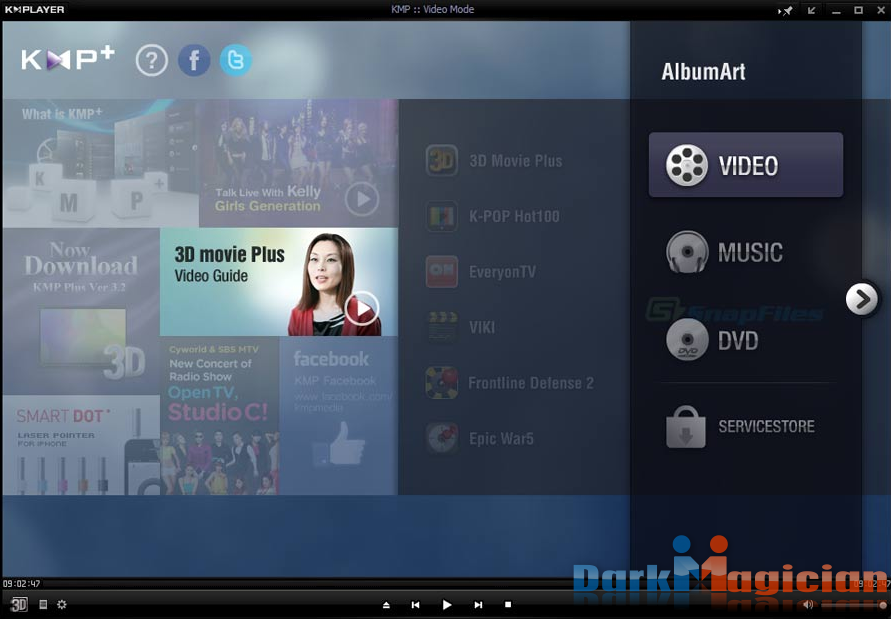Viewport: 891px width, 619px height.
Task: Click the playback seek bar
Action: (446, 583)
